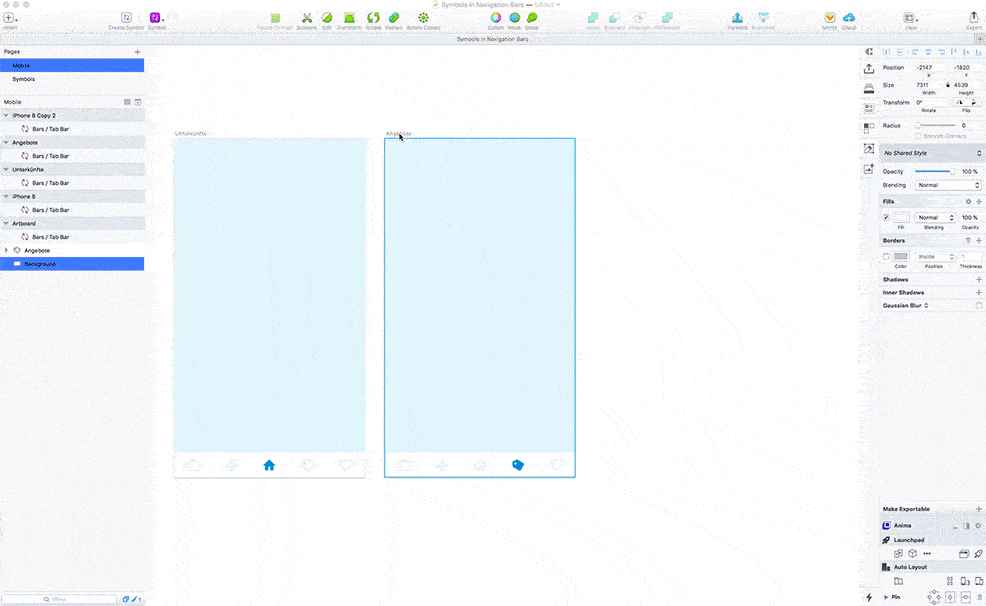Enable the Smooth Corners checkbox
Image resolution: width=986 pixels, height=606 pixels.
[918, 136]
